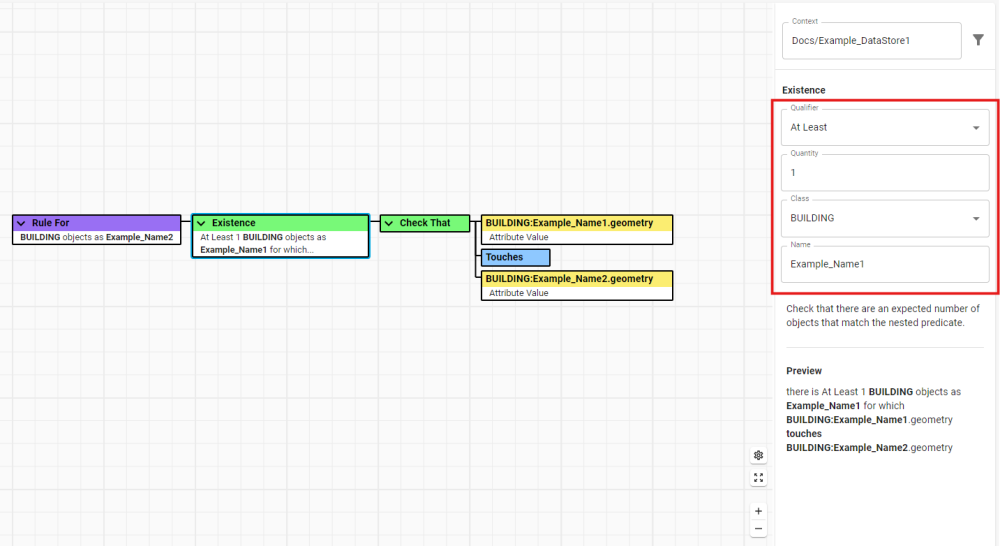Zoom in with the plus button

tap(759, 511)
